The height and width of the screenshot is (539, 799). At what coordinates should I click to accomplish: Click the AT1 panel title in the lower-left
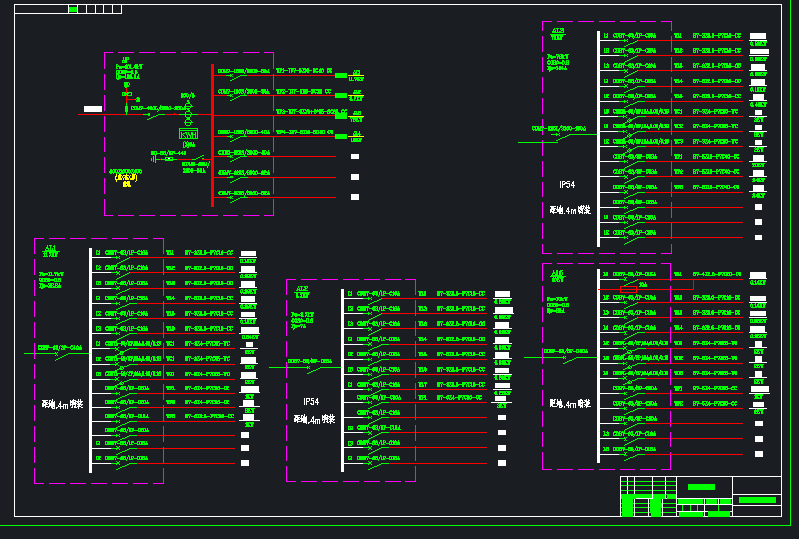pyautogui.click(x=50, y=248)
